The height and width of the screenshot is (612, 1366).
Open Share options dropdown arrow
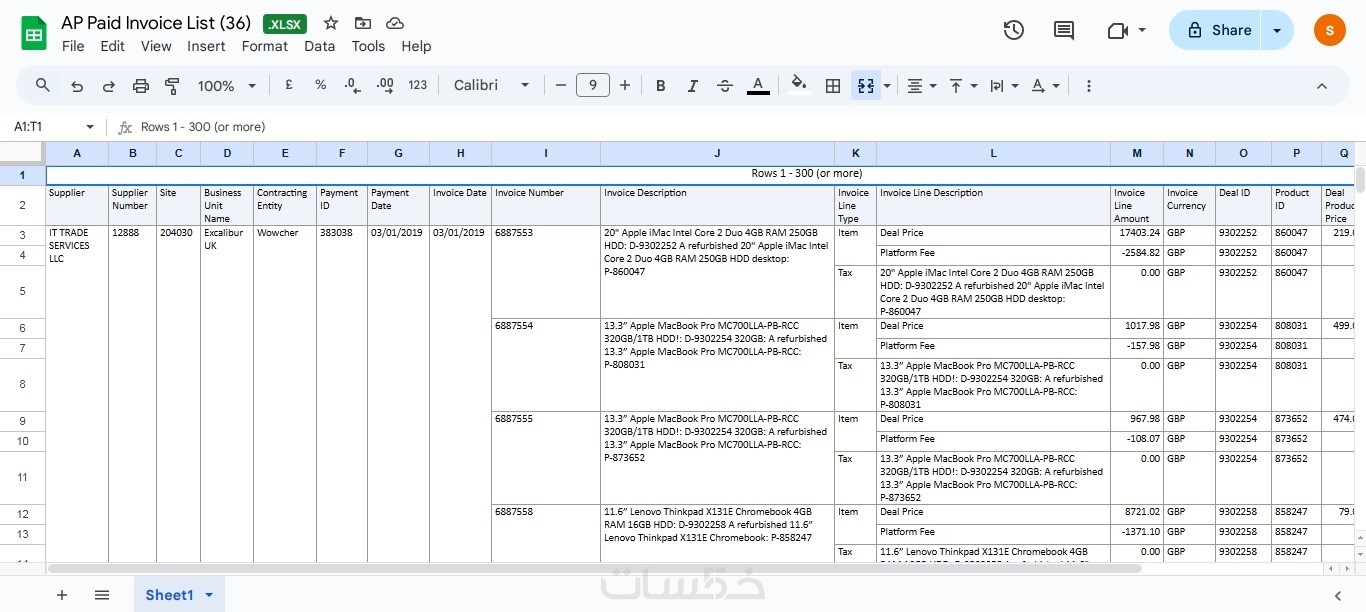[x=1277, y=30]
